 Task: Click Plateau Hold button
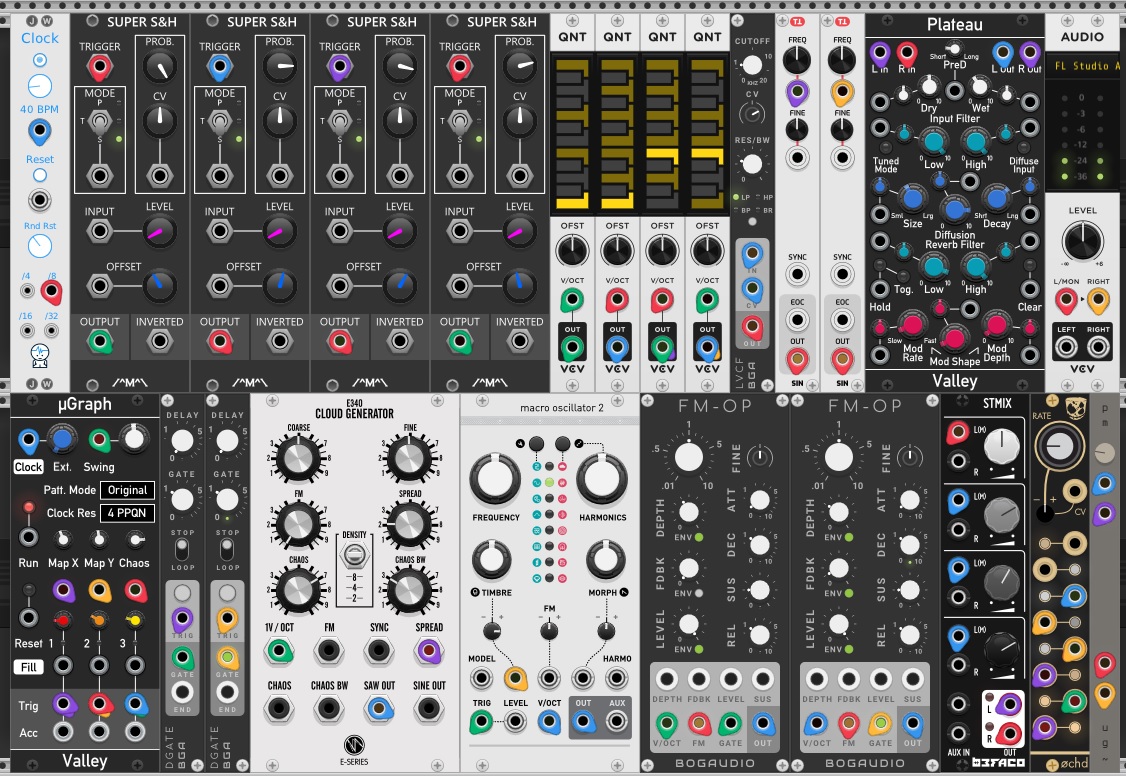879,265
